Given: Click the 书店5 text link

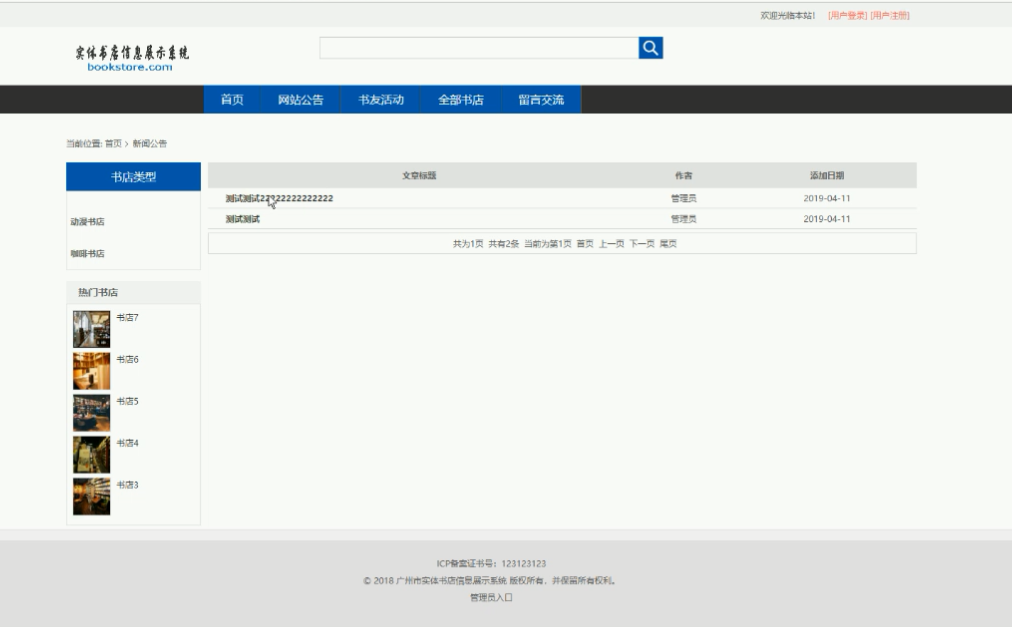Looking at the screenshot, I should (127, 401).
